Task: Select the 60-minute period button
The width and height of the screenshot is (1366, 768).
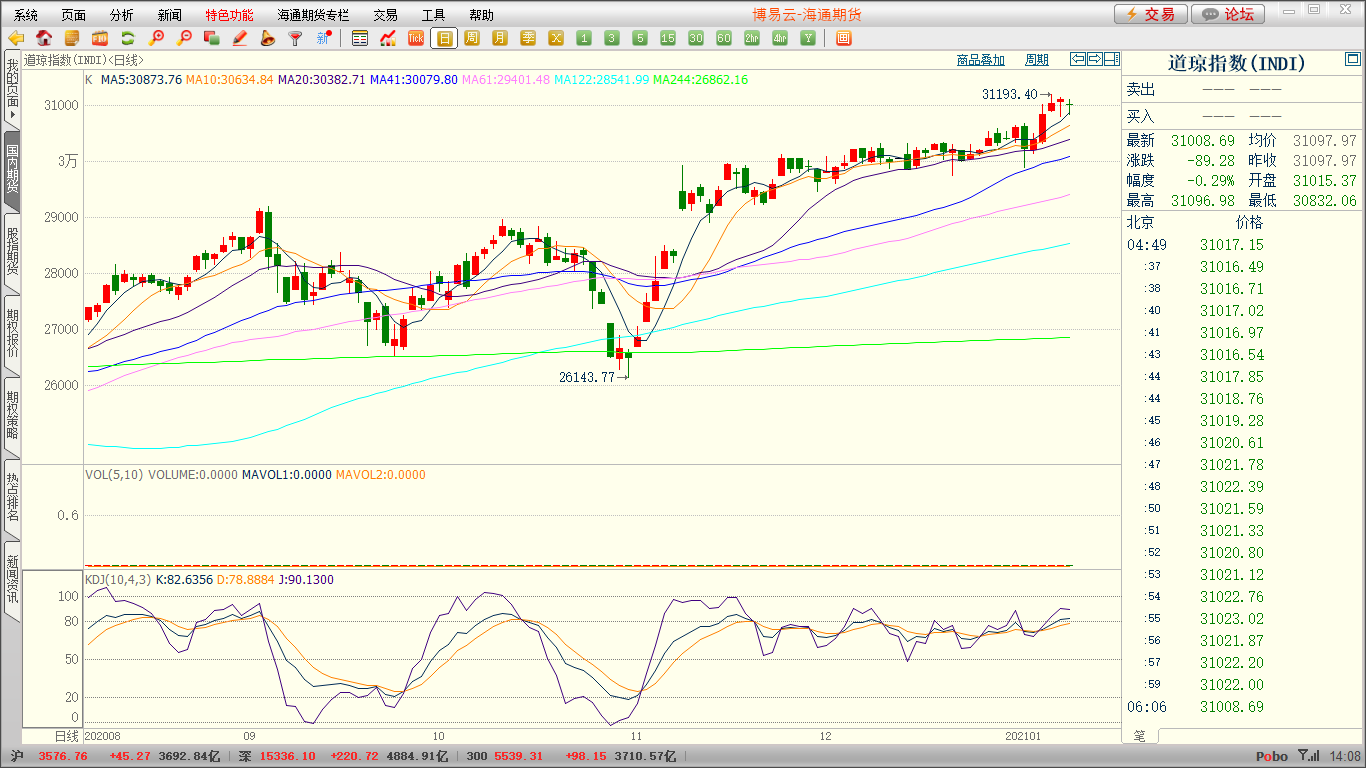Action: pyautogui.click(x=724, y=38)
